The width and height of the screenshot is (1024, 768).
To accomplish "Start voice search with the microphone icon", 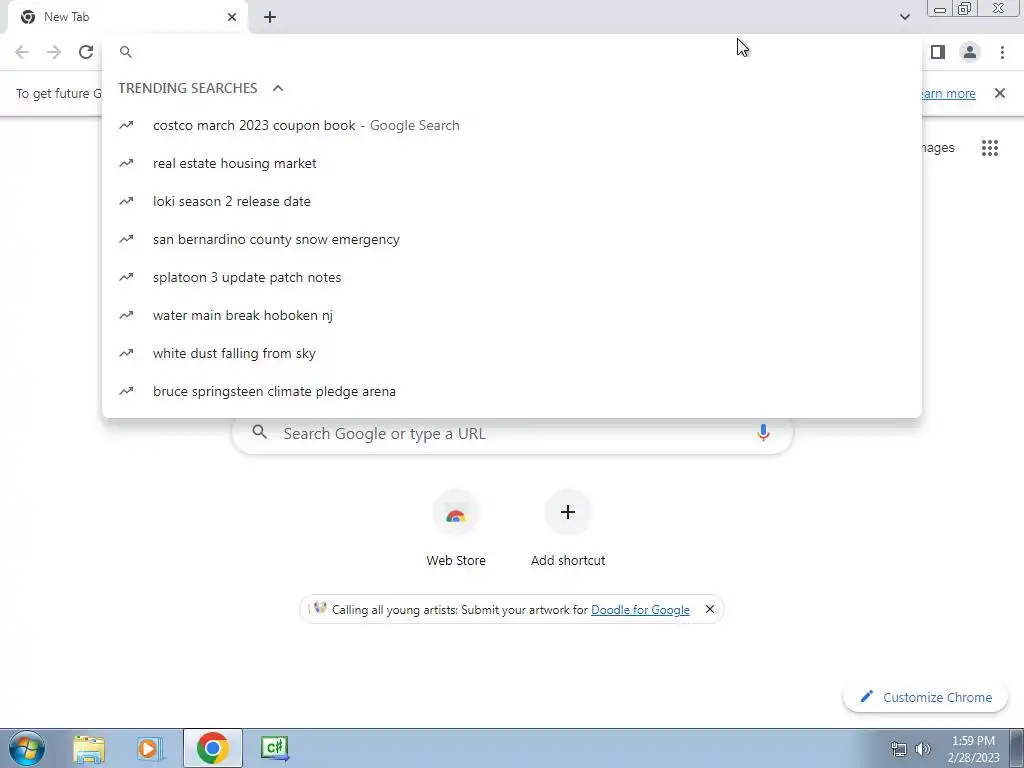I will pyautogui.click(x=763, y=433).
